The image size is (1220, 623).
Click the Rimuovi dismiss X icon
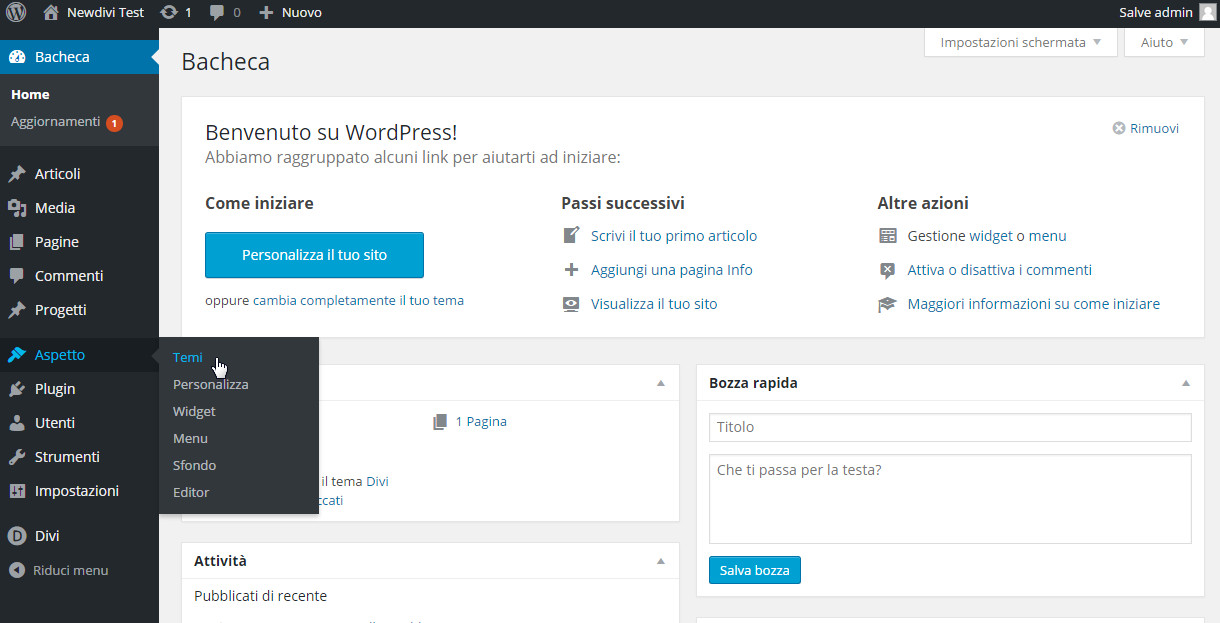click(x=1119, y=129)
